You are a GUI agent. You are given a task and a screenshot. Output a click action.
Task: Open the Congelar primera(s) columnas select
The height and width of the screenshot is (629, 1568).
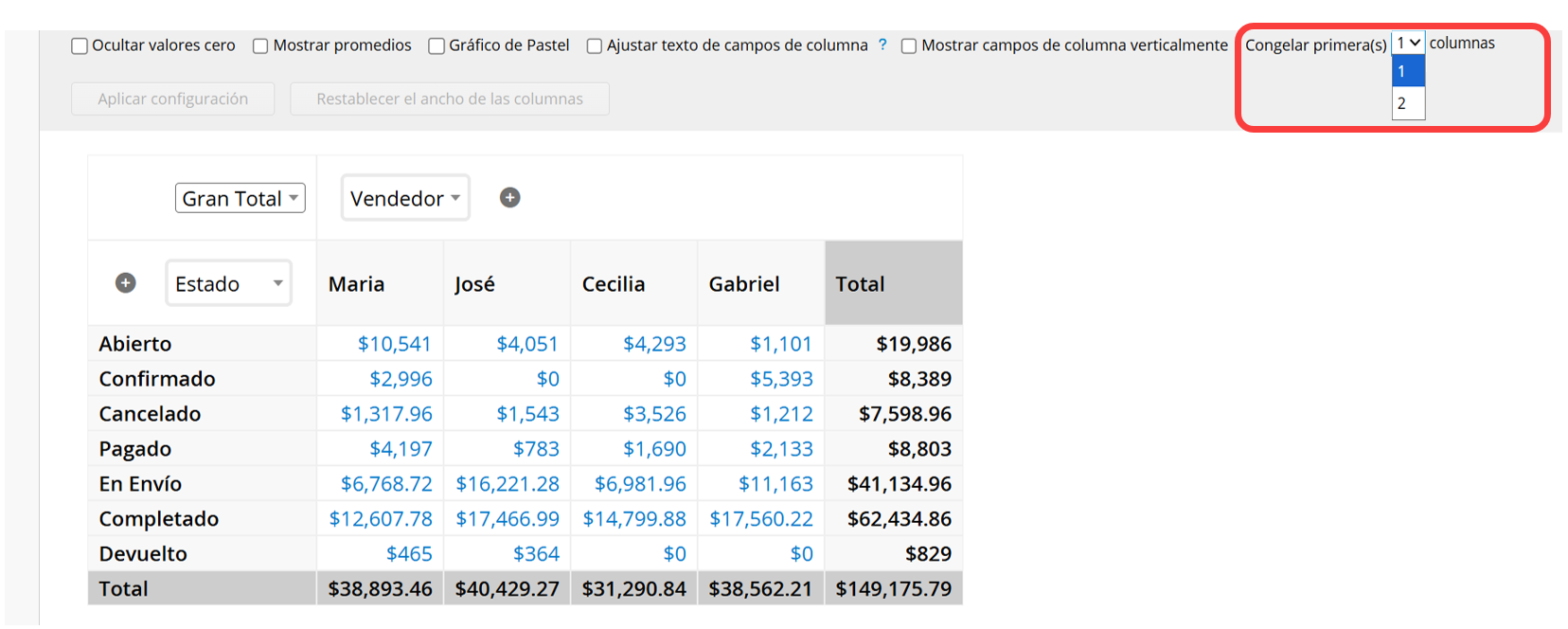[x=1408, y=43]
